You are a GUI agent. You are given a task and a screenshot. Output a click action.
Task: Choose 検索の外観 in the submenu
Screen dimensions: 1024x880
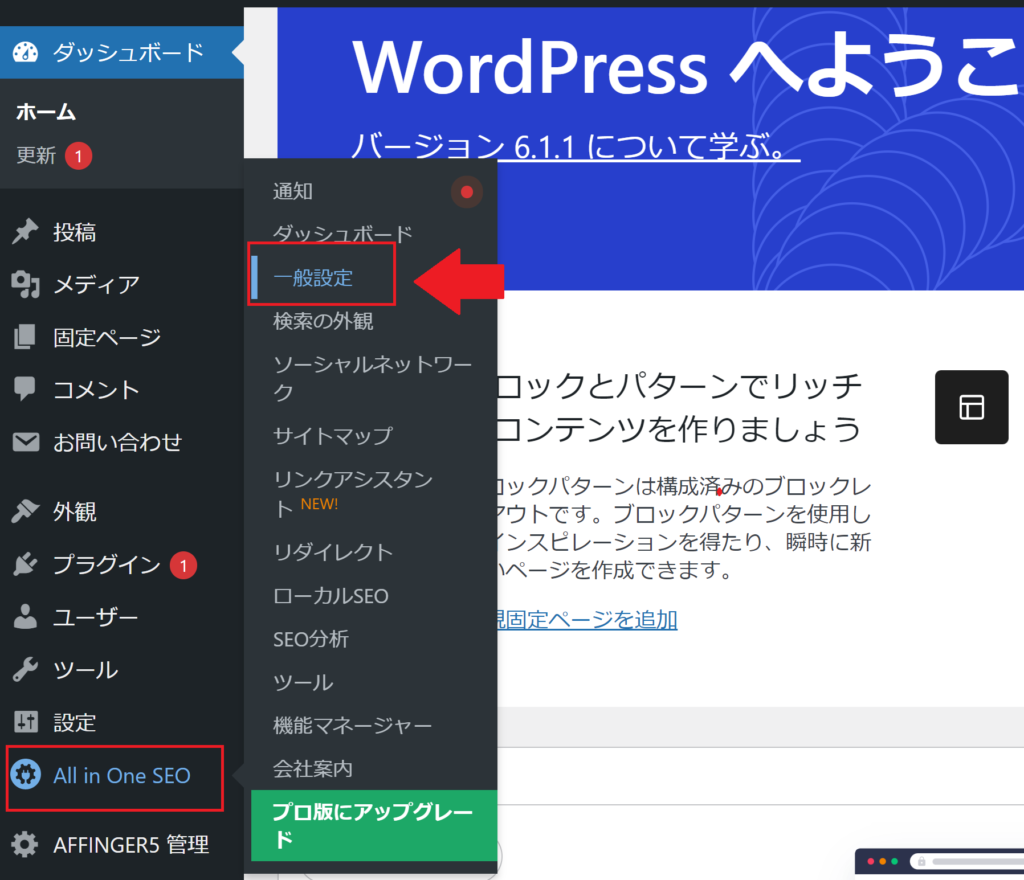point(323,321)
